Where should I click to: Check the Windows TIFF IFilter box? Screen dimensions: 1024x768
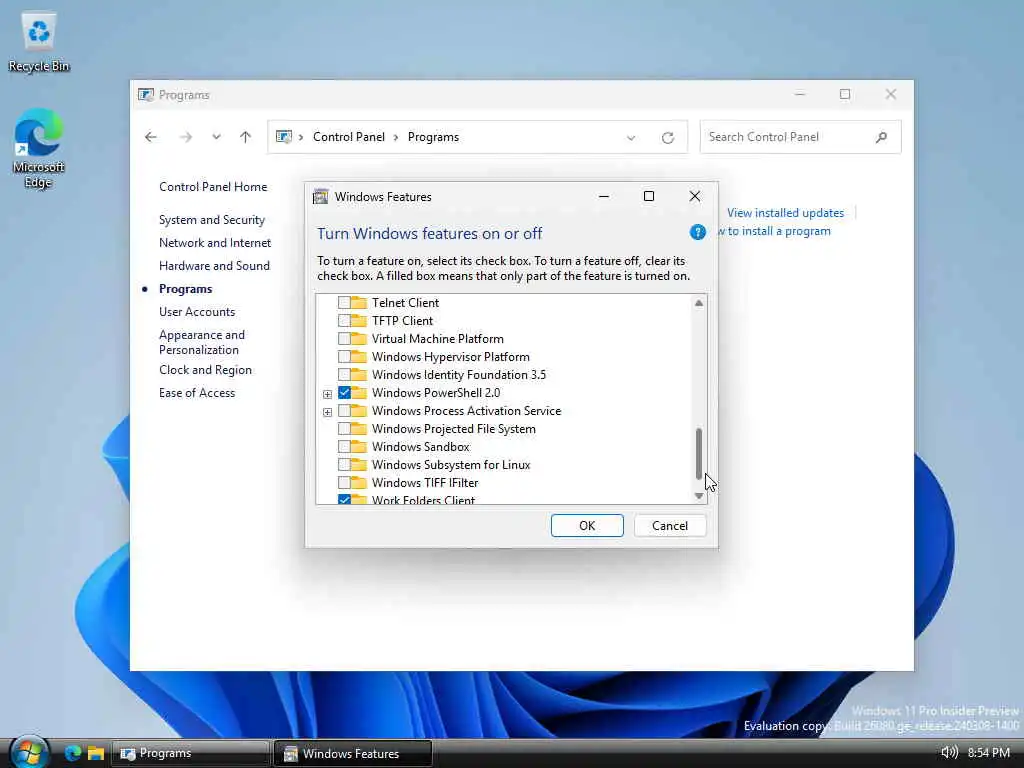click(x=344, y=483)
